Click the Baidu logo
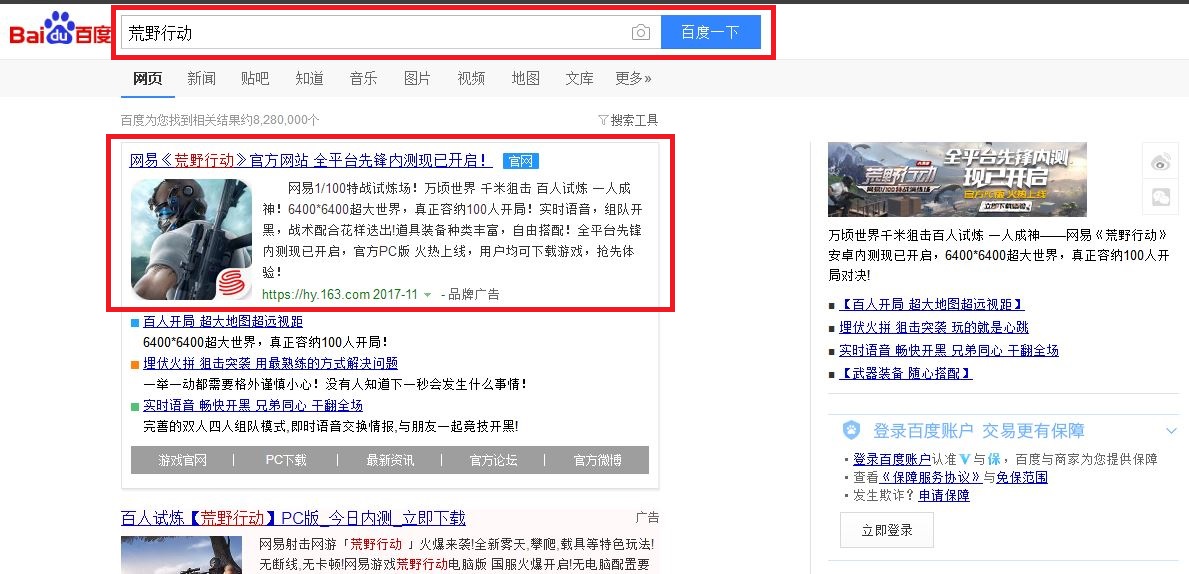 point(60,30)
